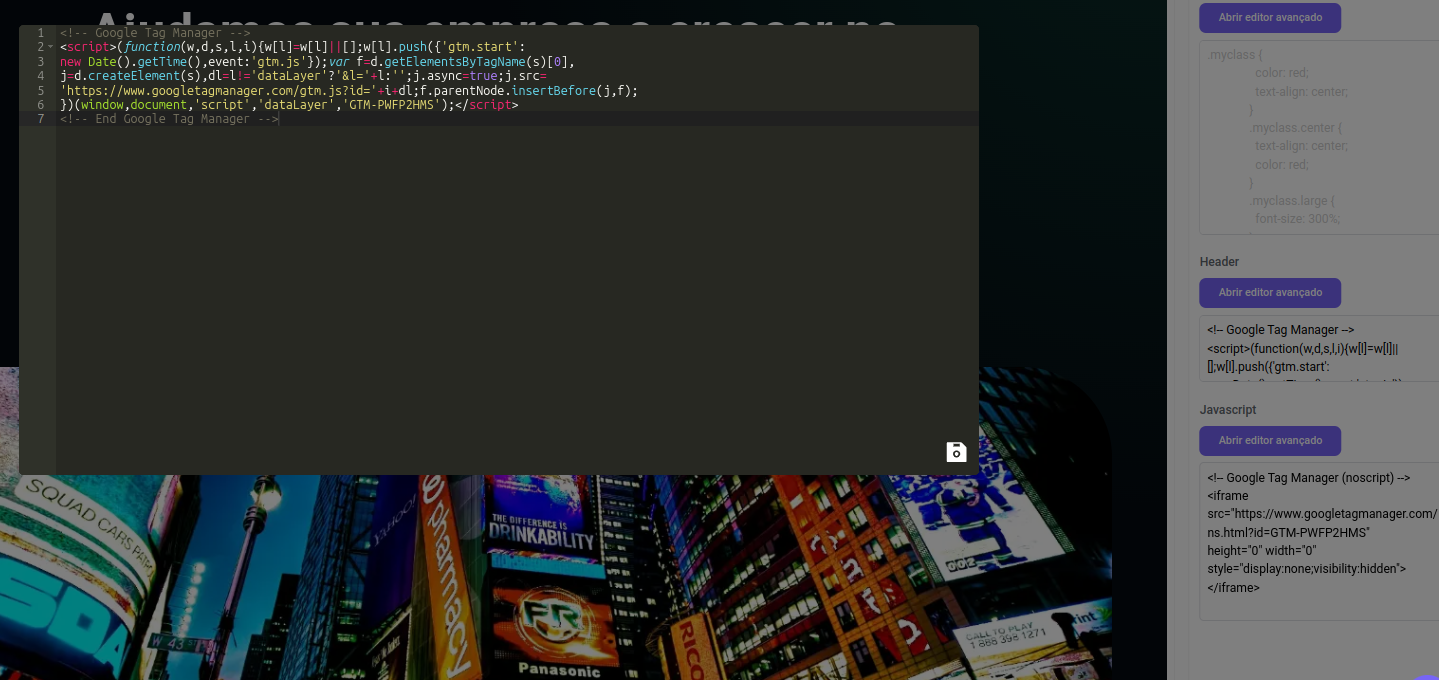Click the Javascript noscript iframe textarea
The height and width of the screenshot is (680, 1439).
[x=1318, y=540]
